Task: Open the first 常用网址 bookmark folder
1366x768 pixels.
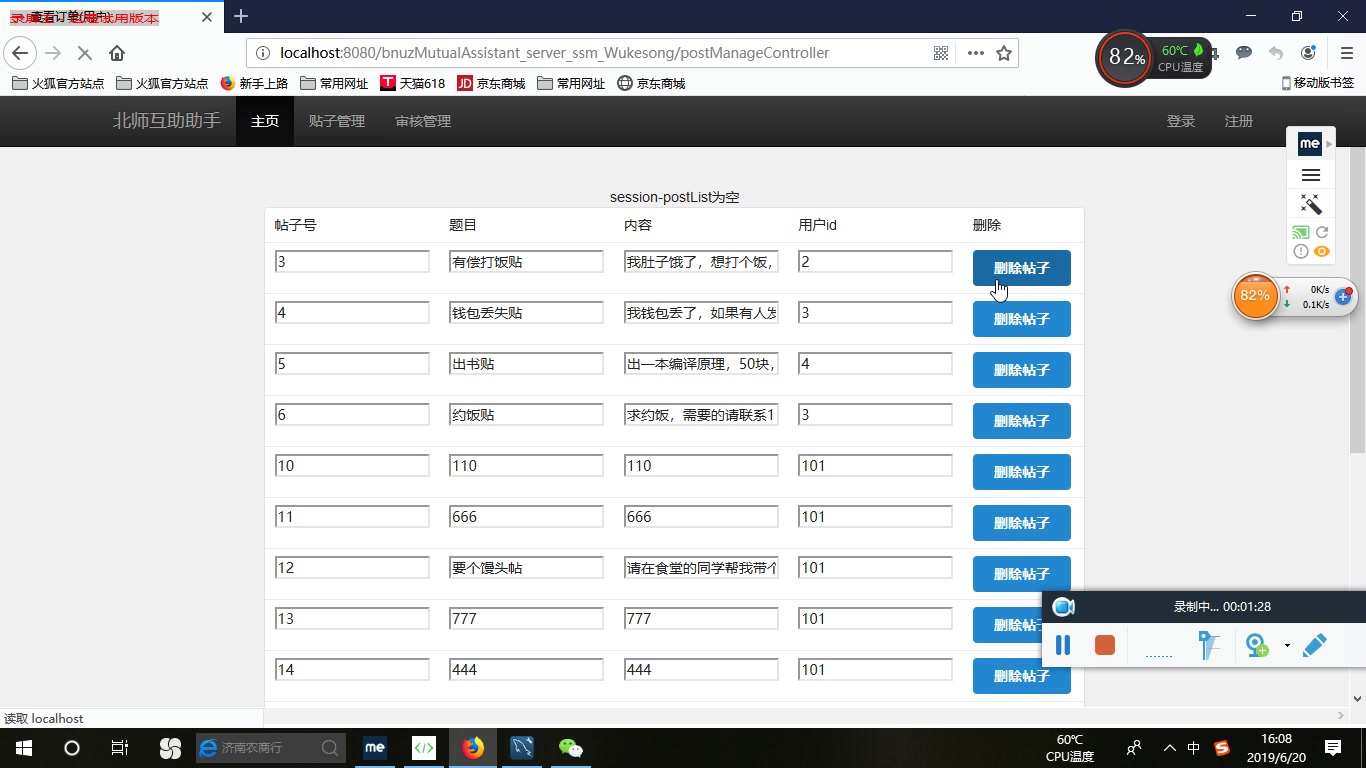Action: [334, 83]
